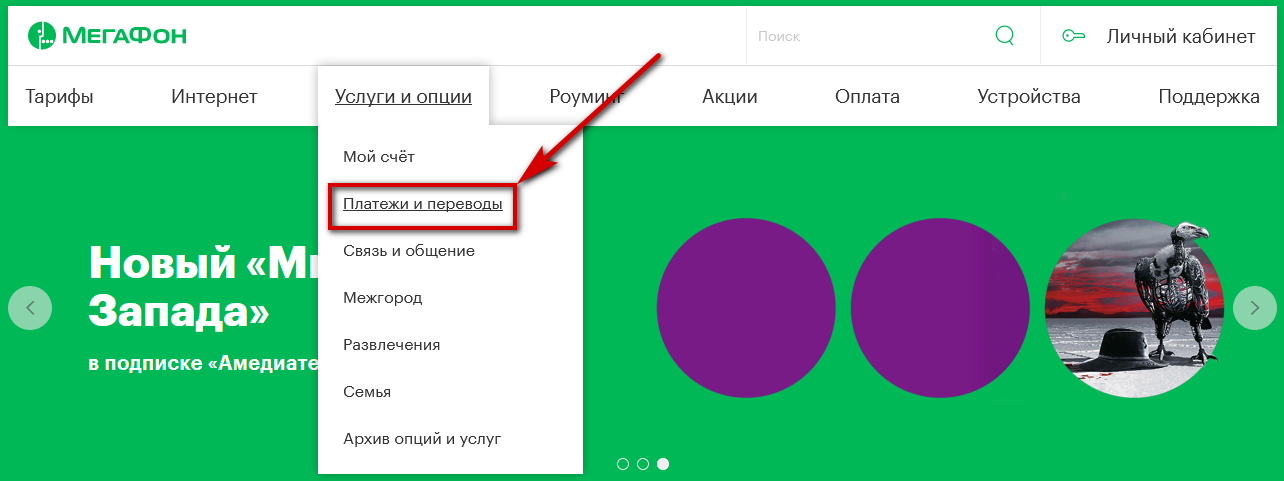Go to the Поддержка section
This screenshot has width=1284, height=481.
tap(1208, 97)
